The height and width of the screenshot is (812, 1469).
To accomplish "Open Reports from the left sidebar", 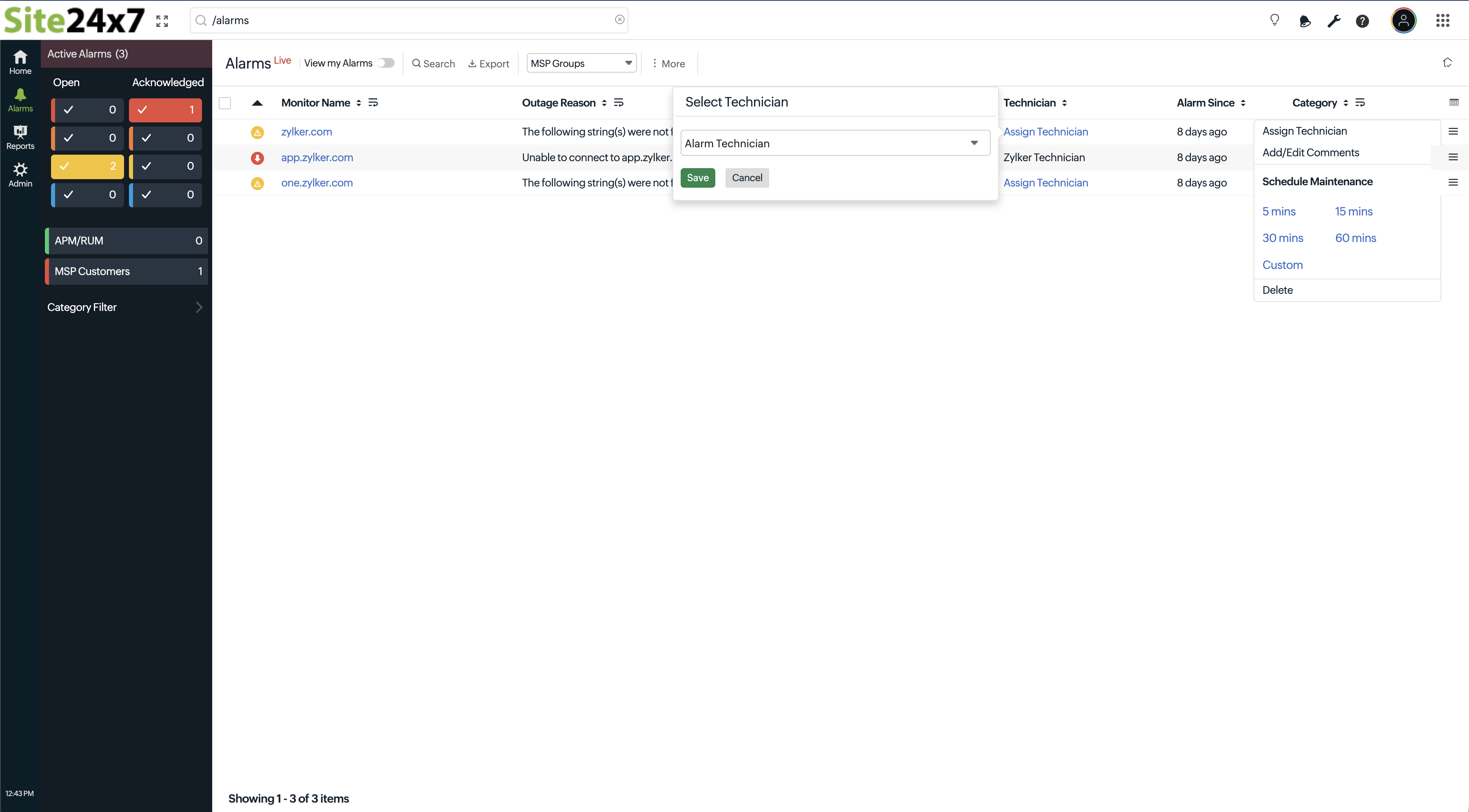I will pyautogui.click(x=20, y=138).
